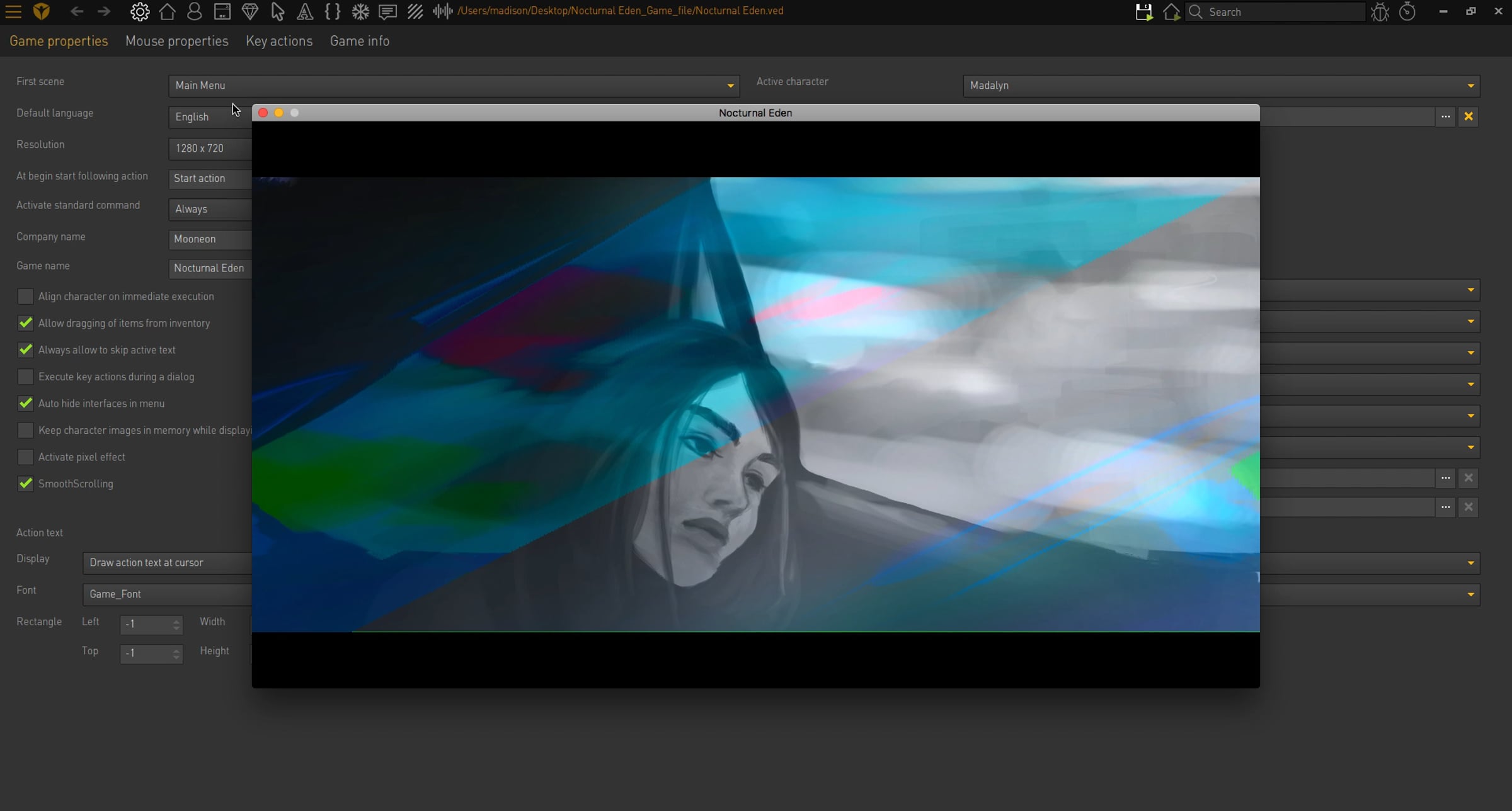Image resolution: width=1512 pixels, height=811 pixels.
Task: Edit the Game name field
Action: click(210, 268)
